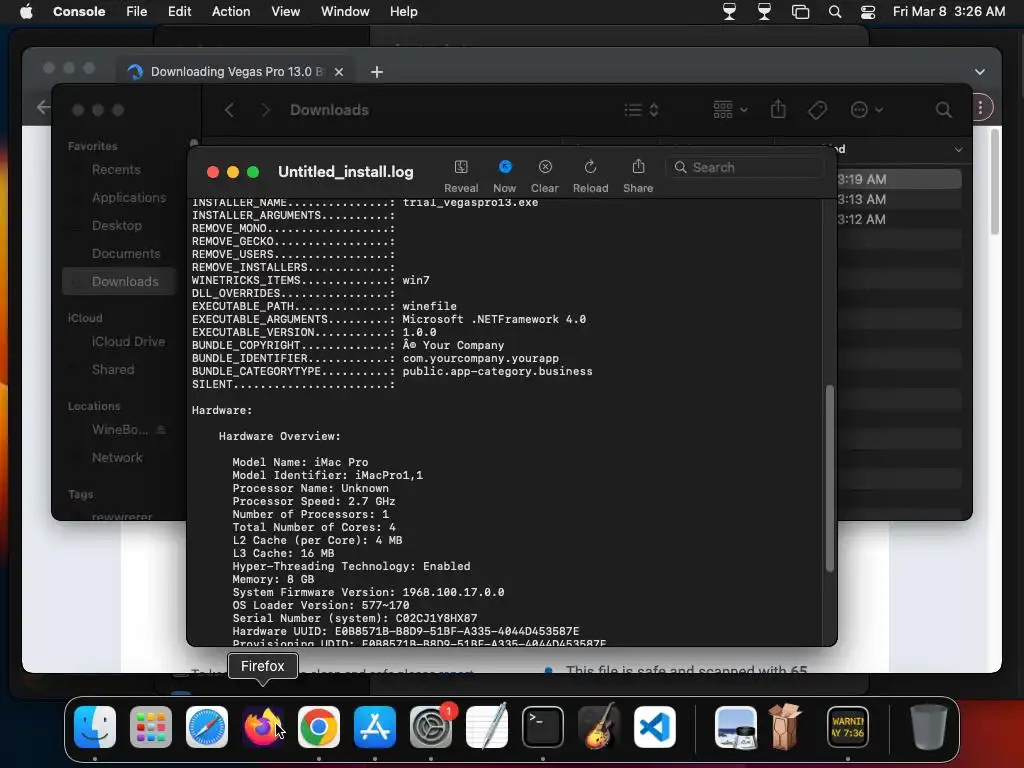1024x768 pixels.
Task: Open the Finder more actions dropdown
Action: coord(867,110)
